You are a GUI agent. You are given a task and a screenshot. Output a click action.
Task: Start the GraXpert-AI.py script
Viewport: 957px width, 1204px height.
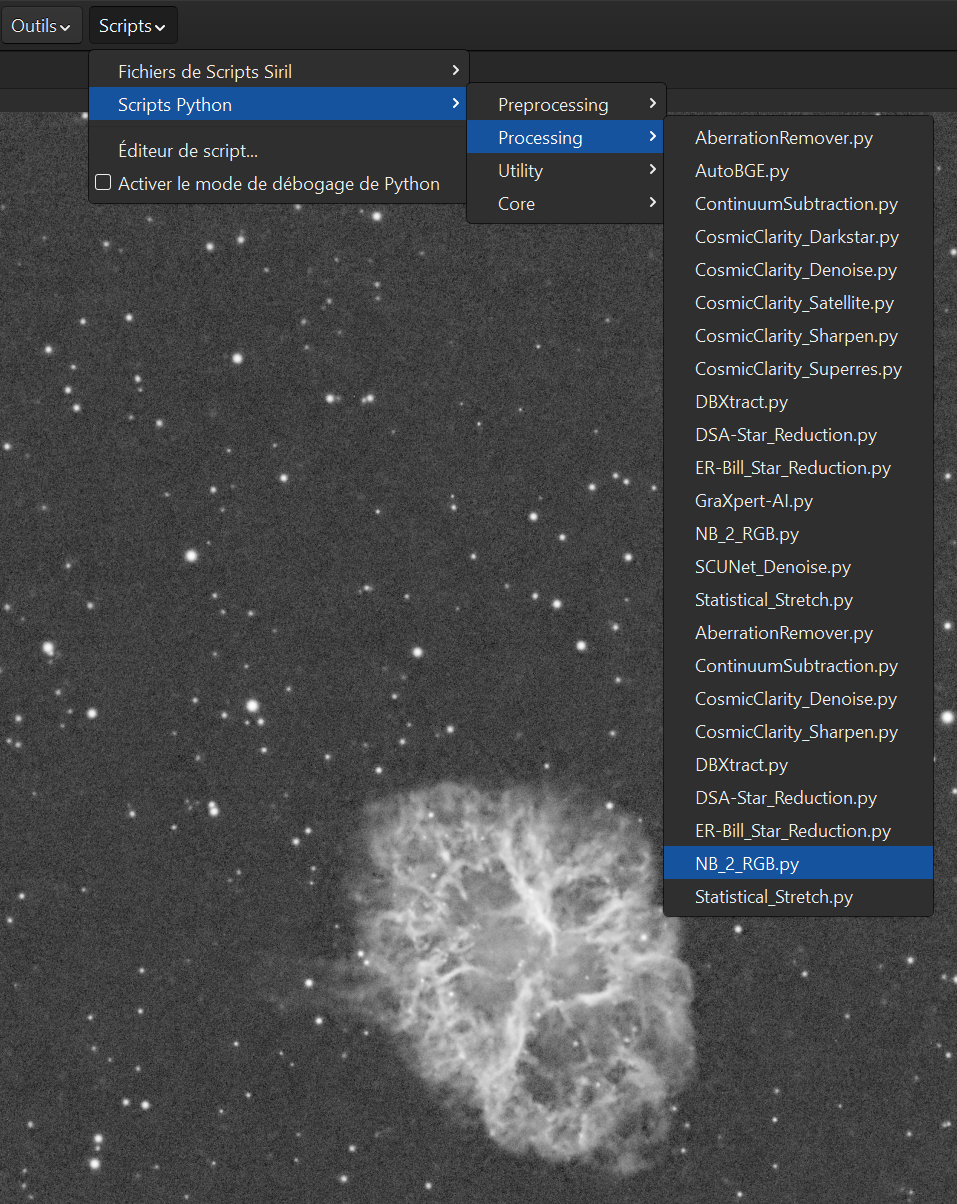coord(798,501)
